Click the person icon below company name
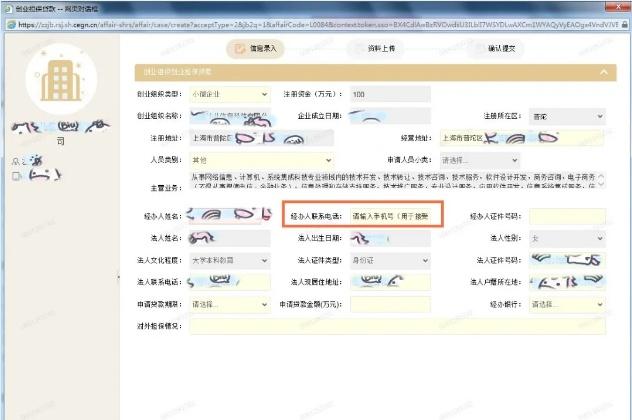Viewport: 632px width, 420px height. pos(14,159)
